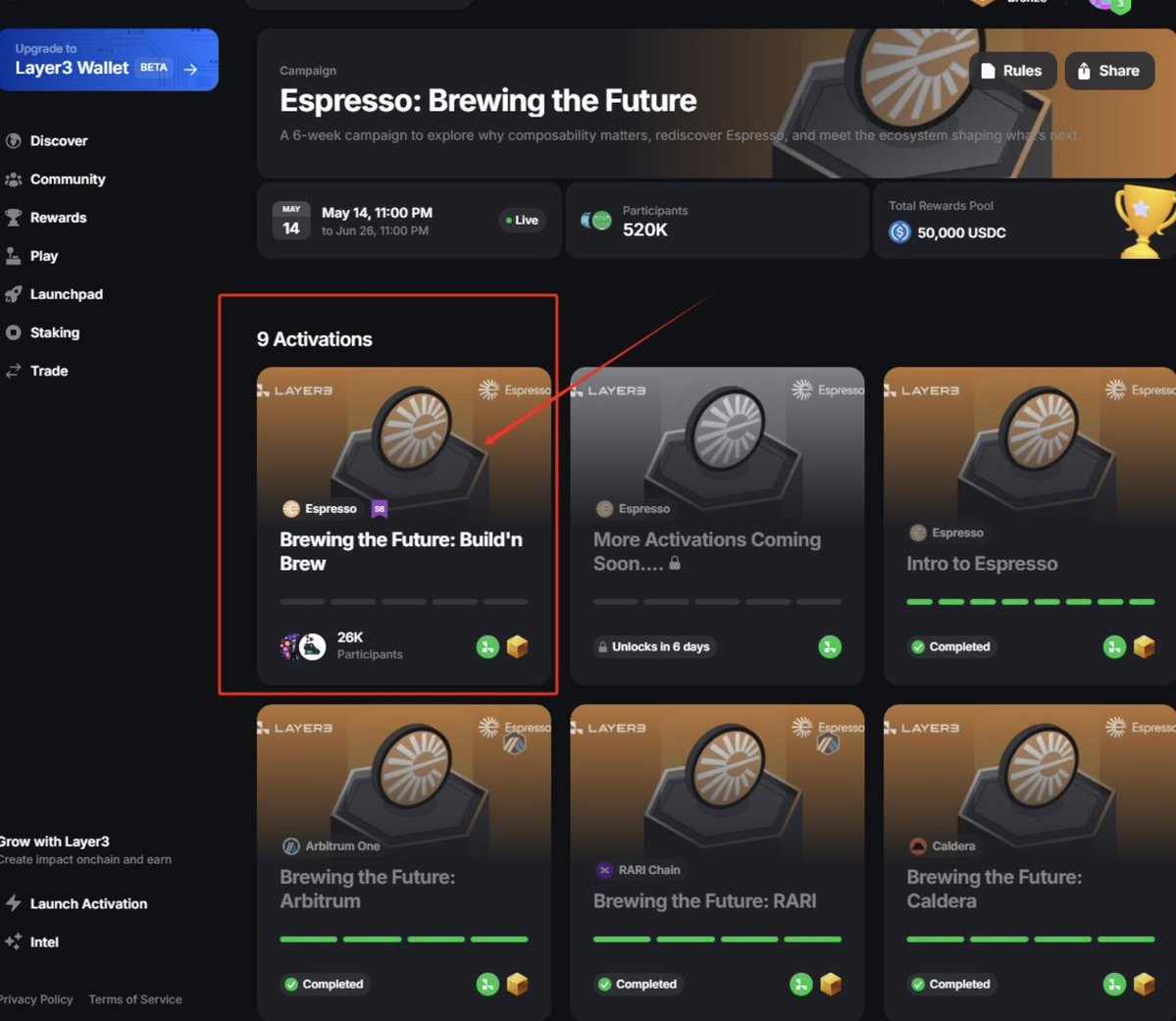Viewport: 1176px width, 1021px height.
Task: Click gold cube on Intro to Espresso
Action: (x=1144, y=646)
